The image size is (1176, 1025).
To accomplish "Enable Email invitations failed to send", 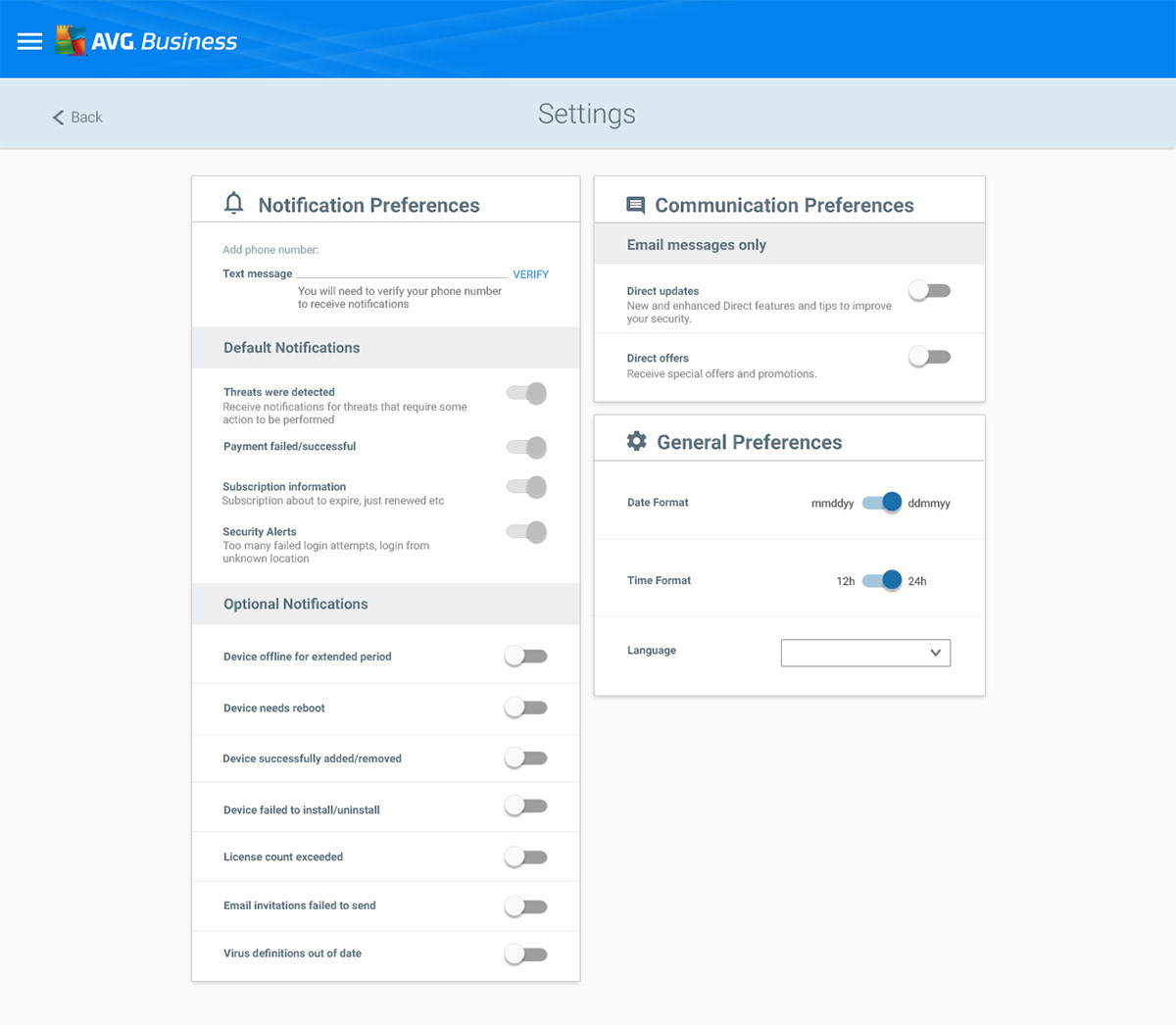I will pos(526,906).
